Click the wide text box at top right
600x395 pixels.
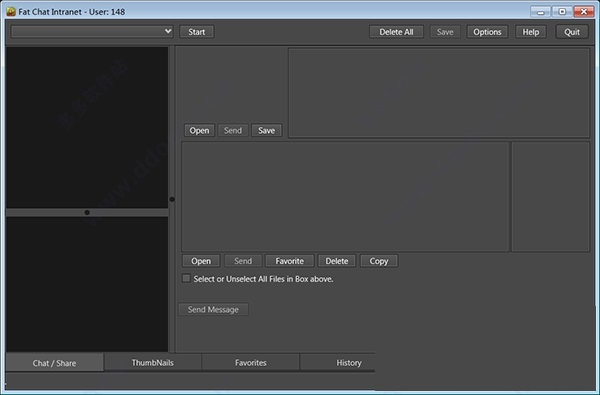pos(439,93)
